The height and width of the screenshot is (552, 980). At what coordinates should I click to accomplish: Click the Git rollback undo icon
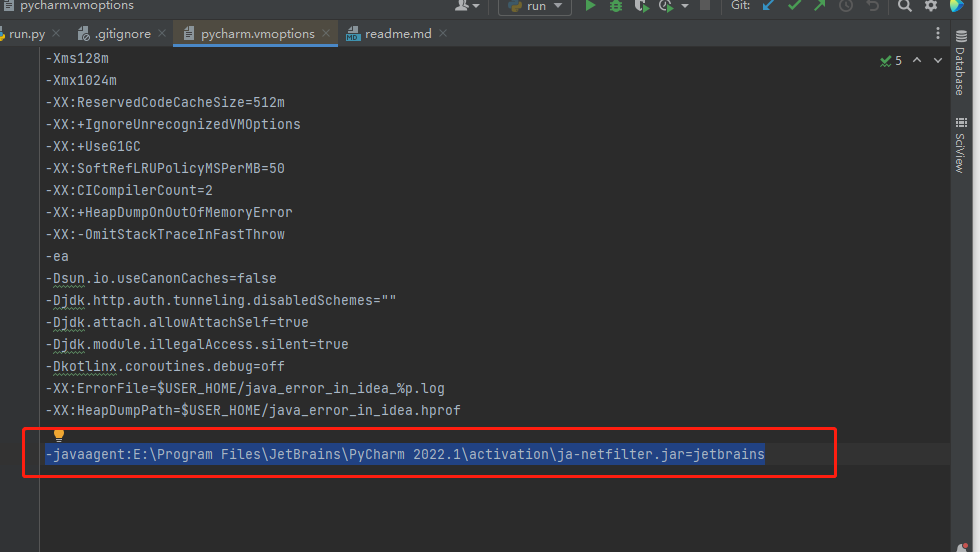pyautogui.click(x=872, y=6)
